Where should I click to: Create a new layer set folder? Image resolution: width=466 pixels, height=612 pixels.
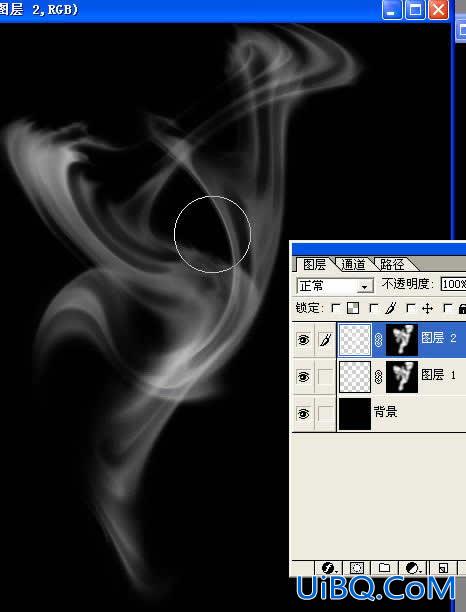coord(384,568)
